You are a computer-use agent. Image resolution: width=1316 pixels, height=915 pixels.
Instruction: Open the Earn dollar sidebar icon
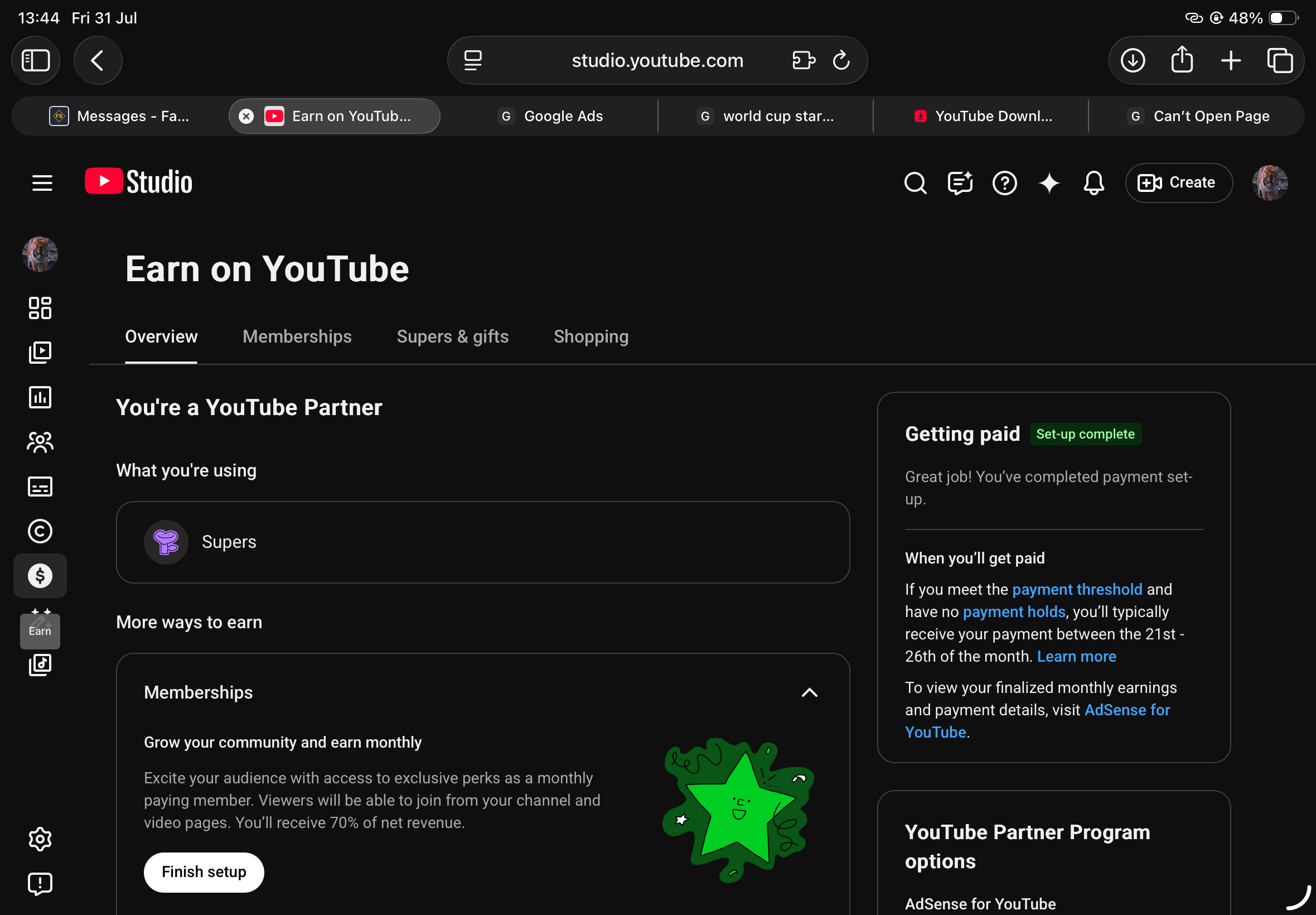40,576
